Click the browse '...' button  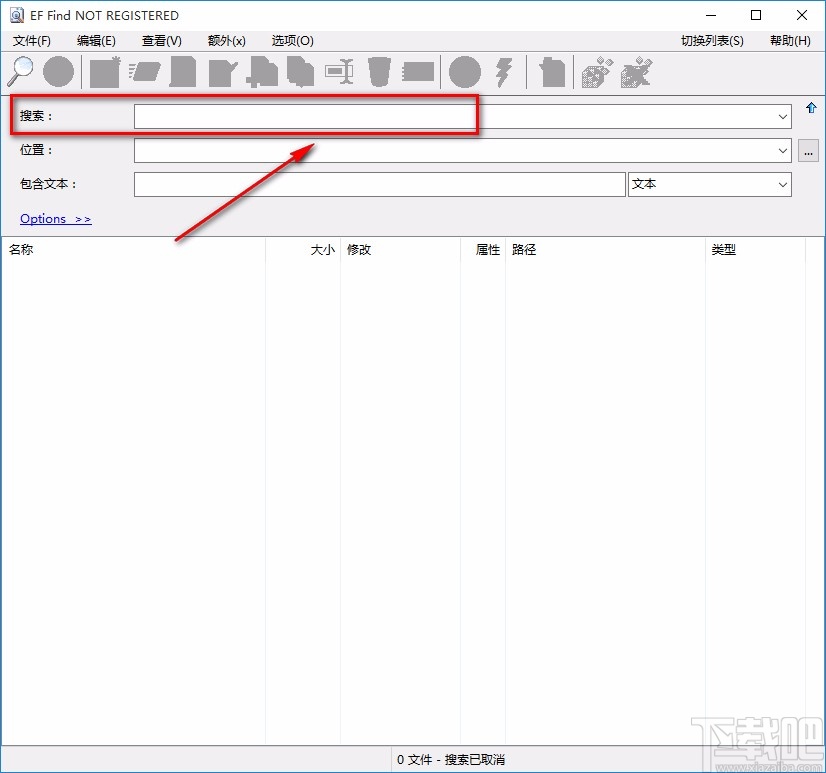pyautogui.click(x=808, y=151)
